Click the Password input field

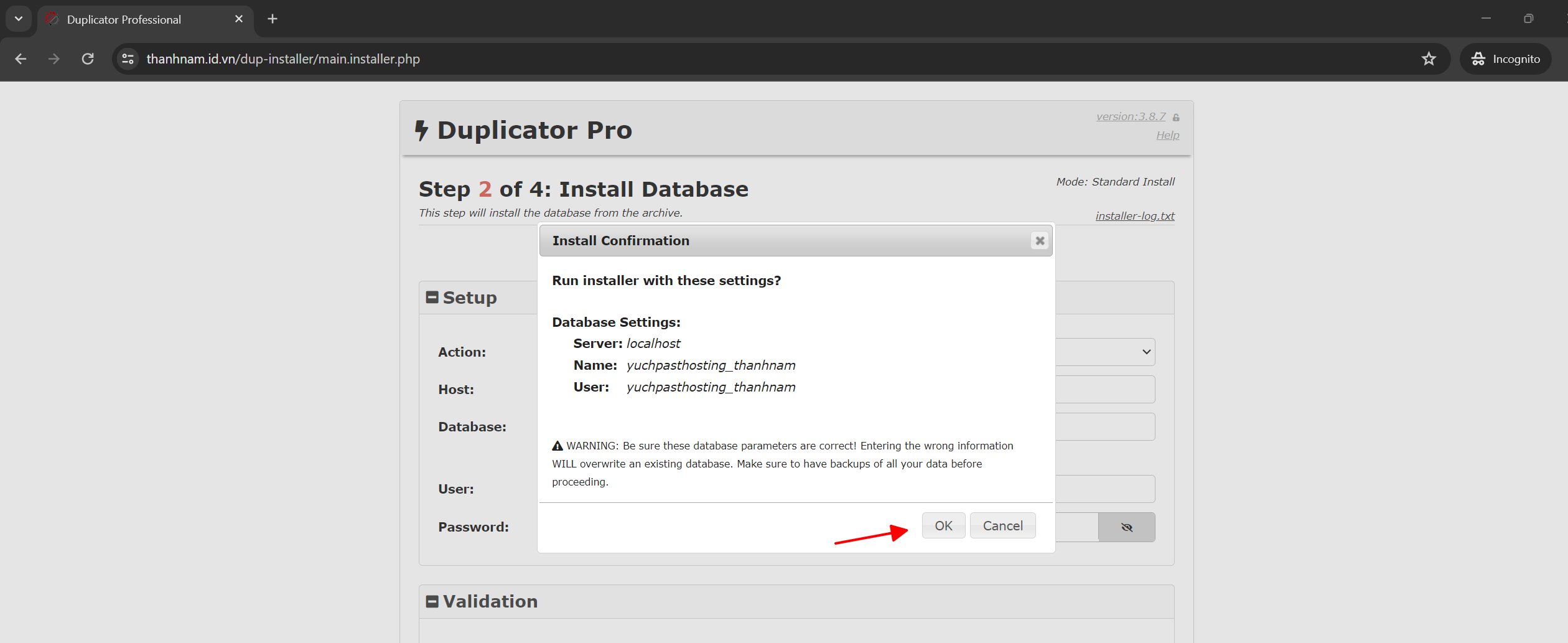click(x=1076, y=527)
